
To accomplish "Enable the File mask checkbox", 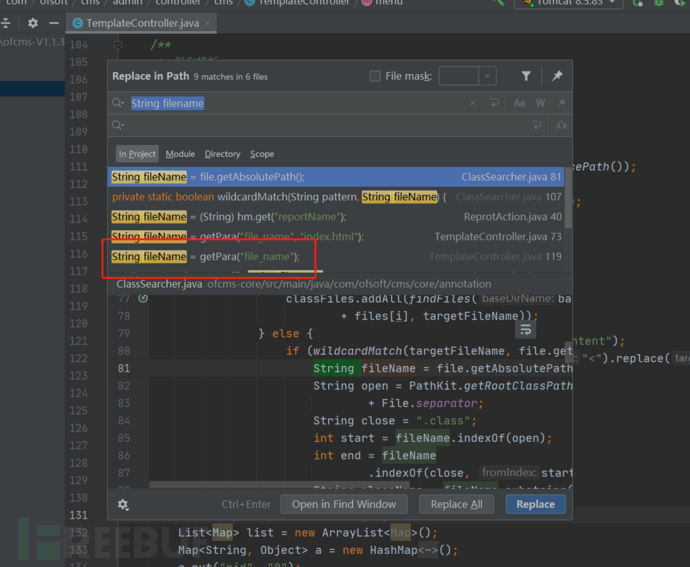I will click(375, 76).
